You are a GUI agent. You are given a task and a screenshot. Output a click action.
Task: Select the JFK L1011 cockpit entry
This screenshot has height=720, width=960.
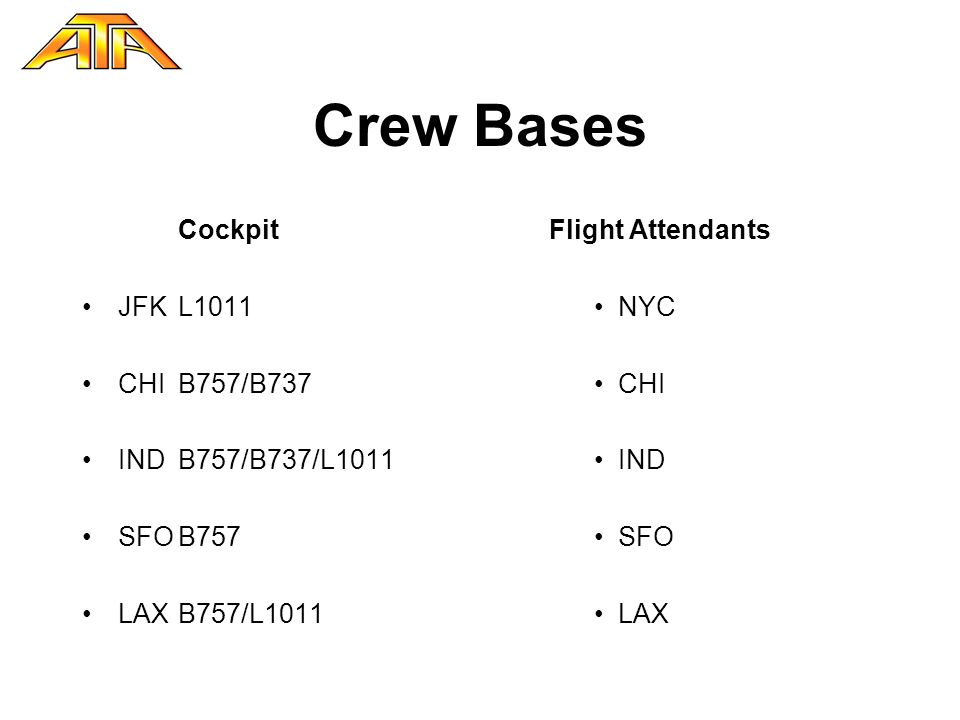pyautogui.click(x=184, y=307)
